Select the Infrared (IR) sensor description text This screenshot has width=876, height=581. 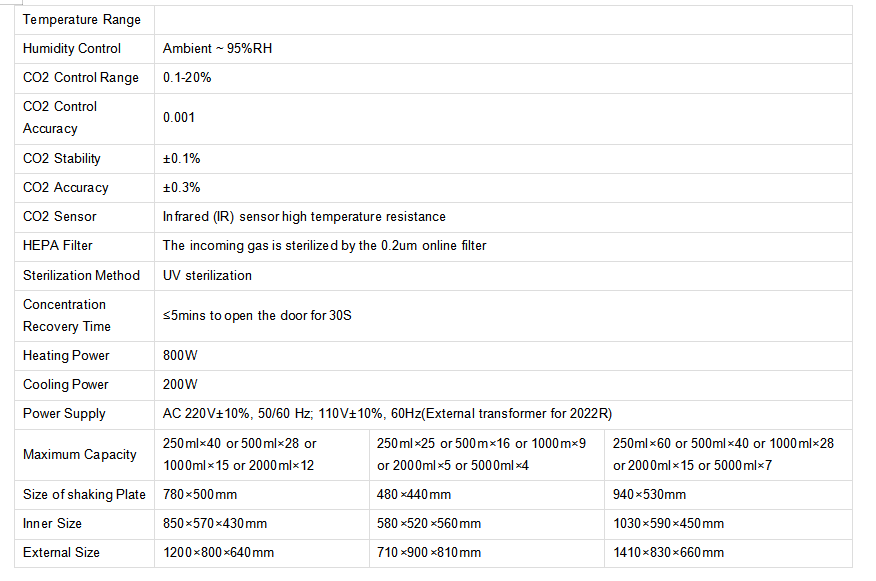[x=304, y=217]
